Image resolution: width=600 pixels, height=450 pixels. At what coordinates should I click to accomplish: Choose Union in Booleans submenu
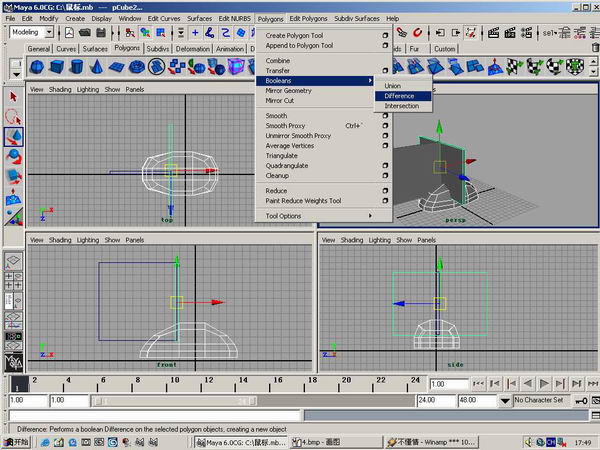point(403,86)
